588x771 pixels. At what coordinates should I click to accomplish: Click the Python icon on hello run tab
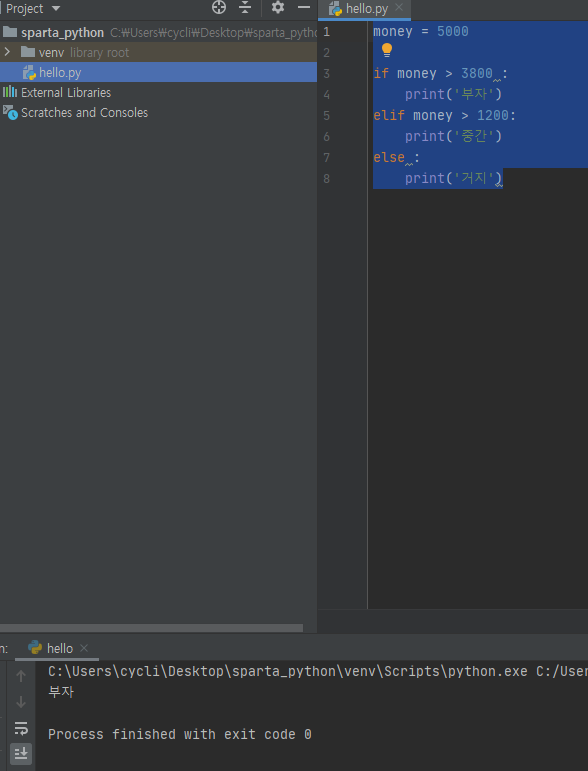pos(35,648)
